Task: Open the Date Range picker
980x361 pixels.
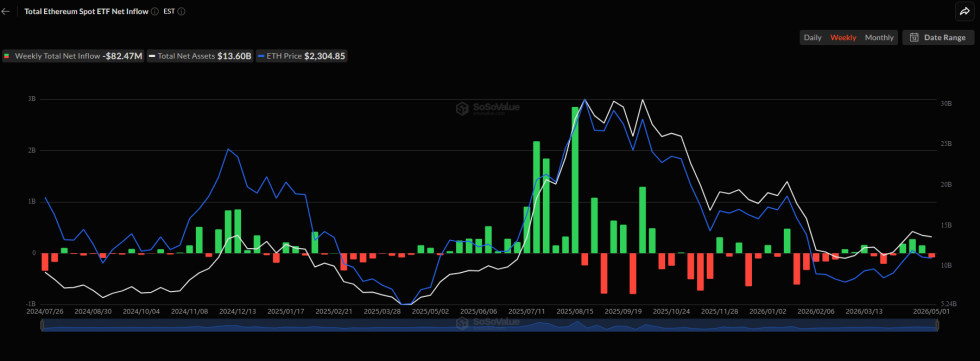Action: click(x=938, y=37)
